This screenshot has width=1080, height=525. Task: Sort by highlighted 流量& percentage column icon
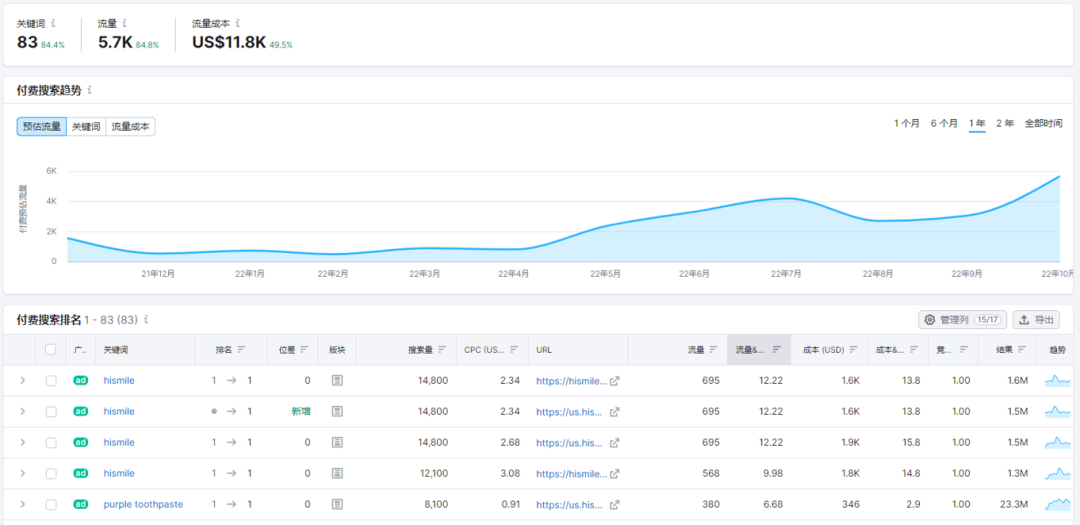(777, 349)
